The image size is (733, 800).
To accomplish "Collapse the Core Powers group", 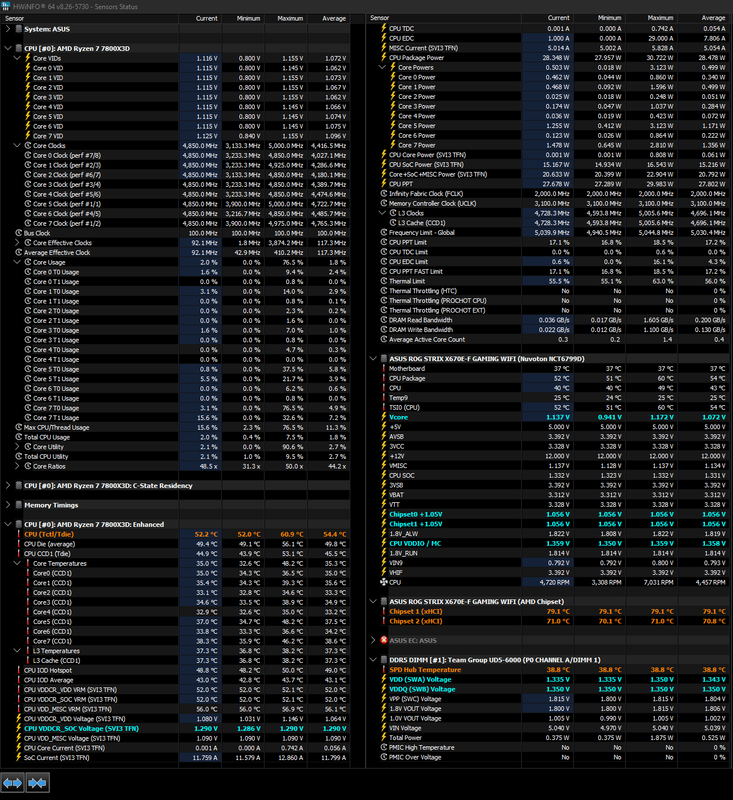I will [382, 67].
